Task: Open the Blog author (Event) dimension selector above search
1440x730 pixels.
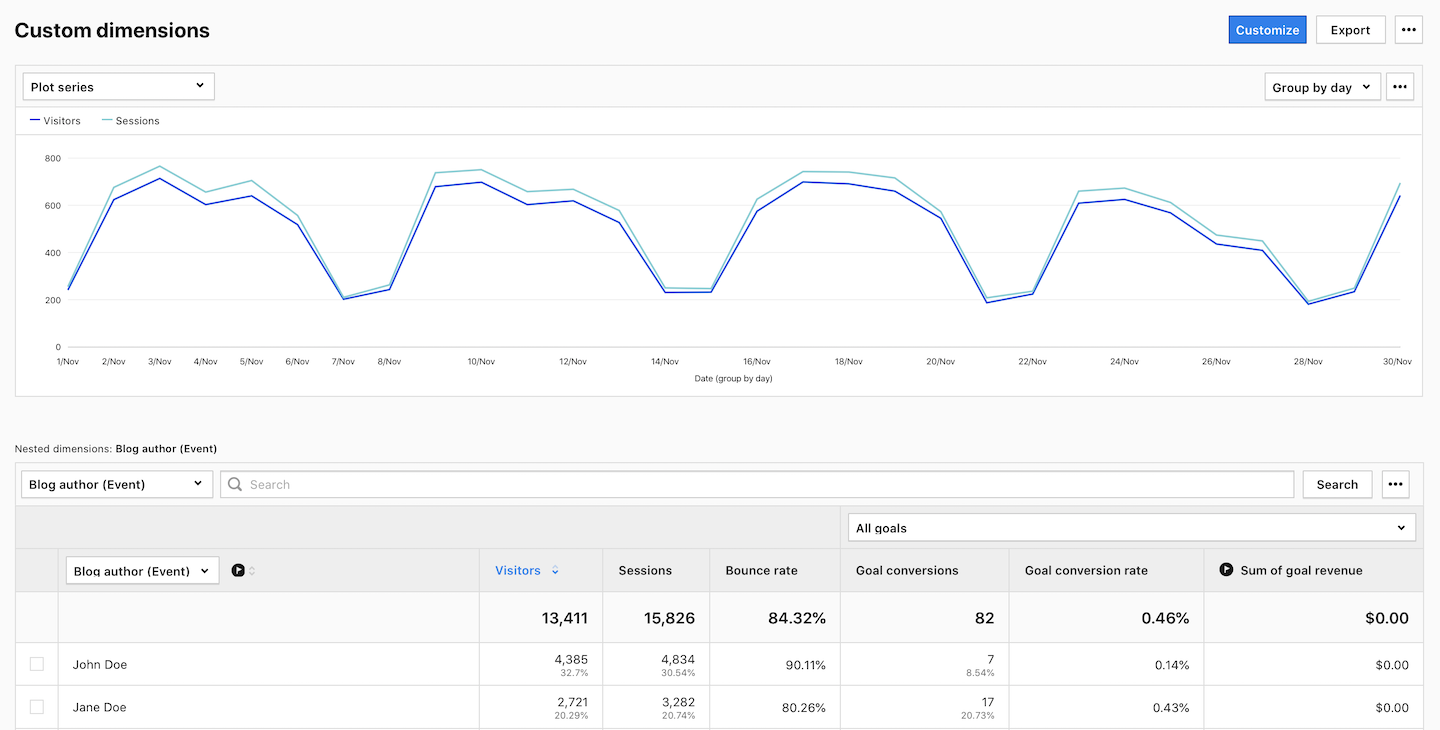Action: tap(117, 484)
